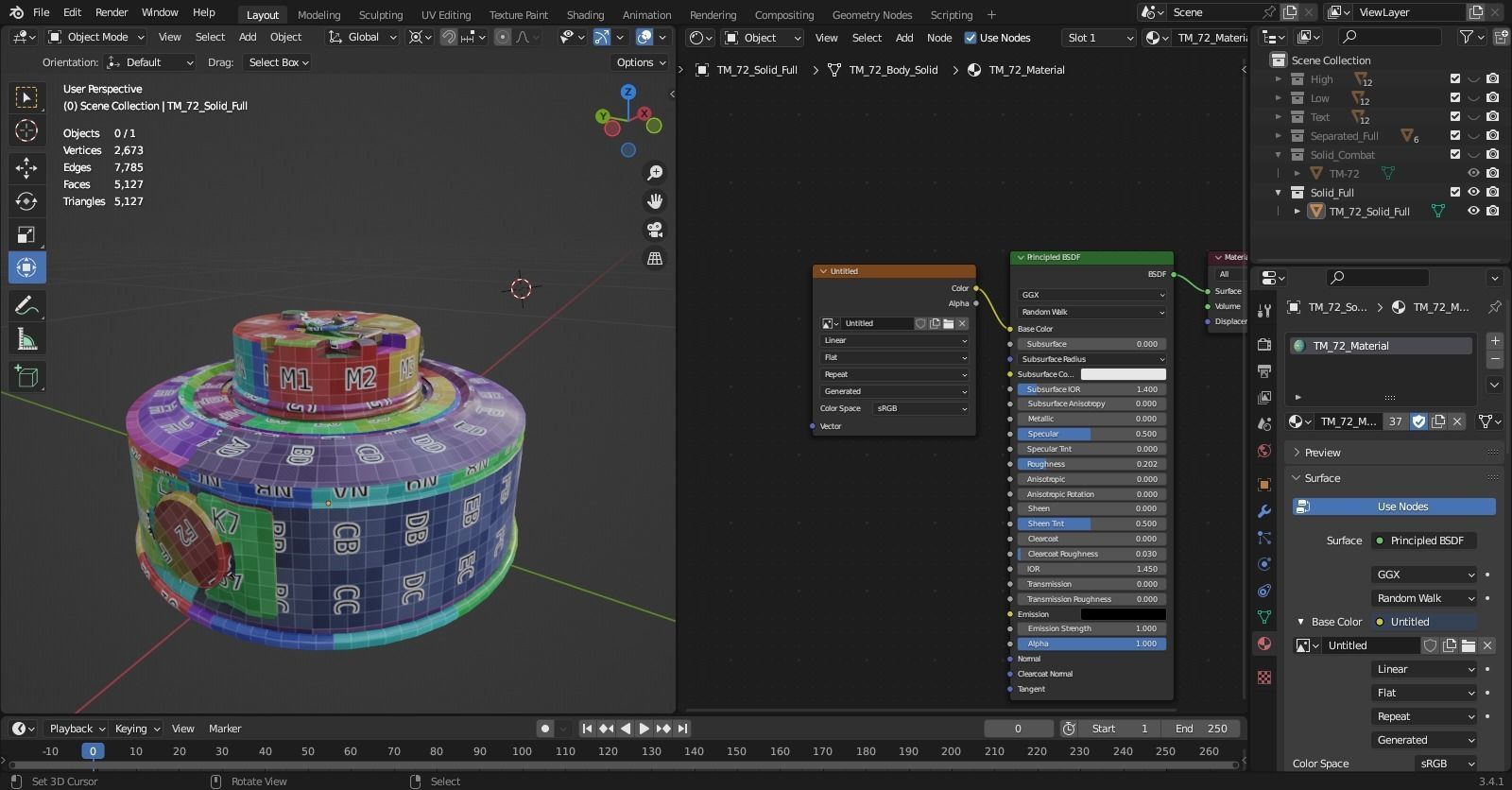The height and width of the screenshot is (790, 1512).
Task: Select the Measure tool
Action: pos(26,339)
